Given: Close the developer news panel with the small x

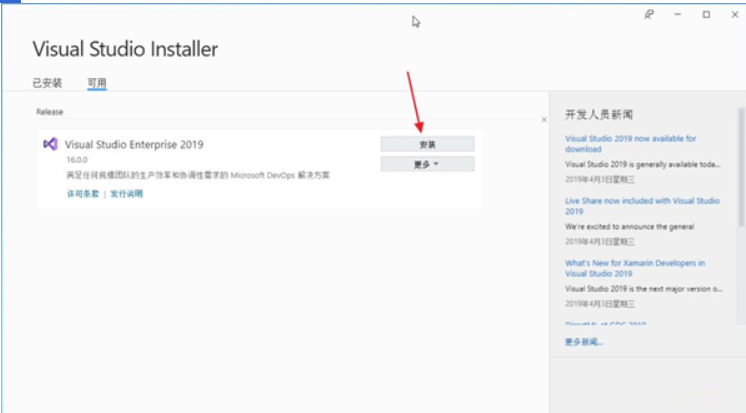Looking at the screenshot, I should point(544,119).
